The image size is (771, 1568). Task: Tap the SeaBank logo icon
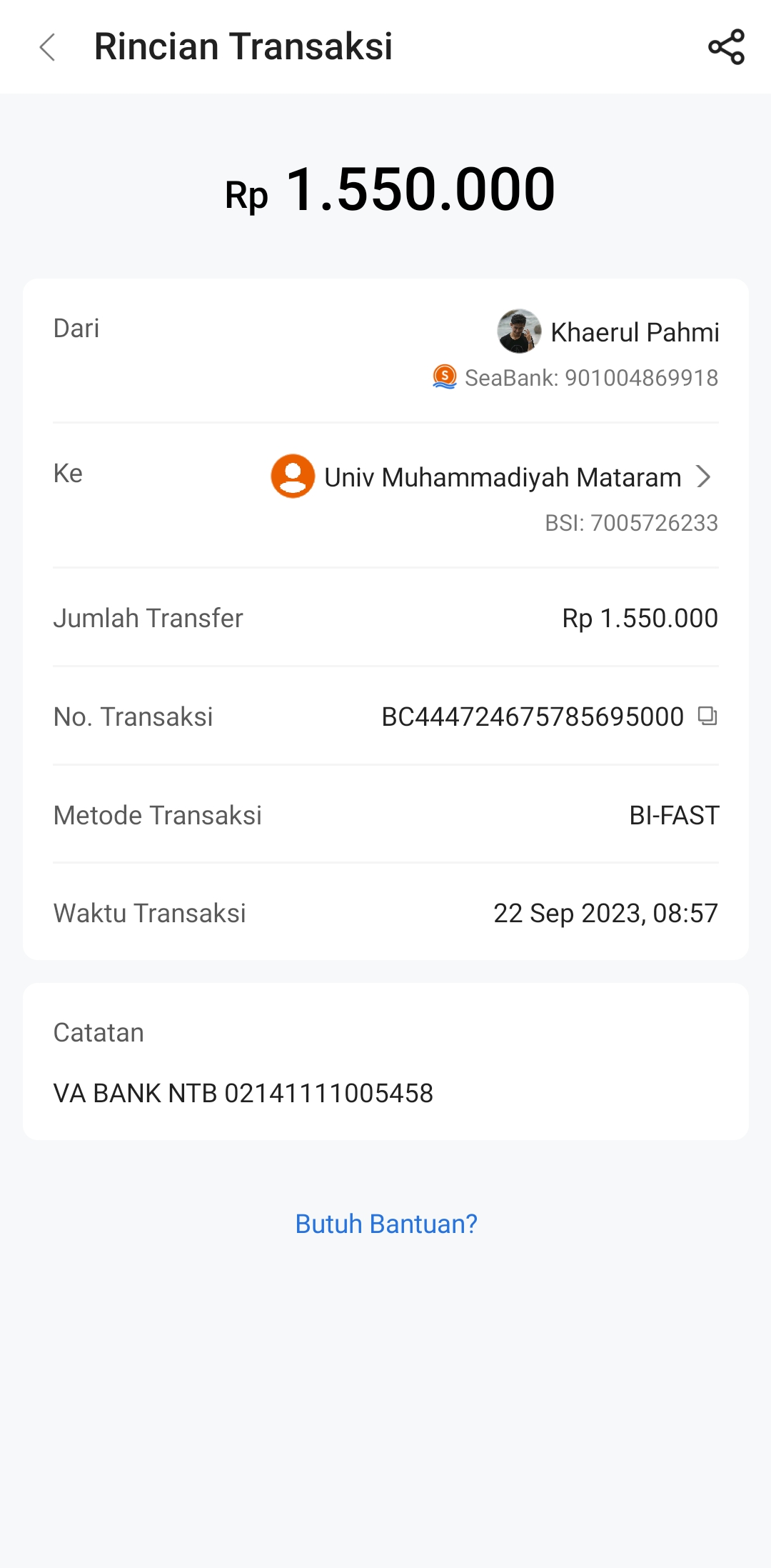(x=445, y=376)
